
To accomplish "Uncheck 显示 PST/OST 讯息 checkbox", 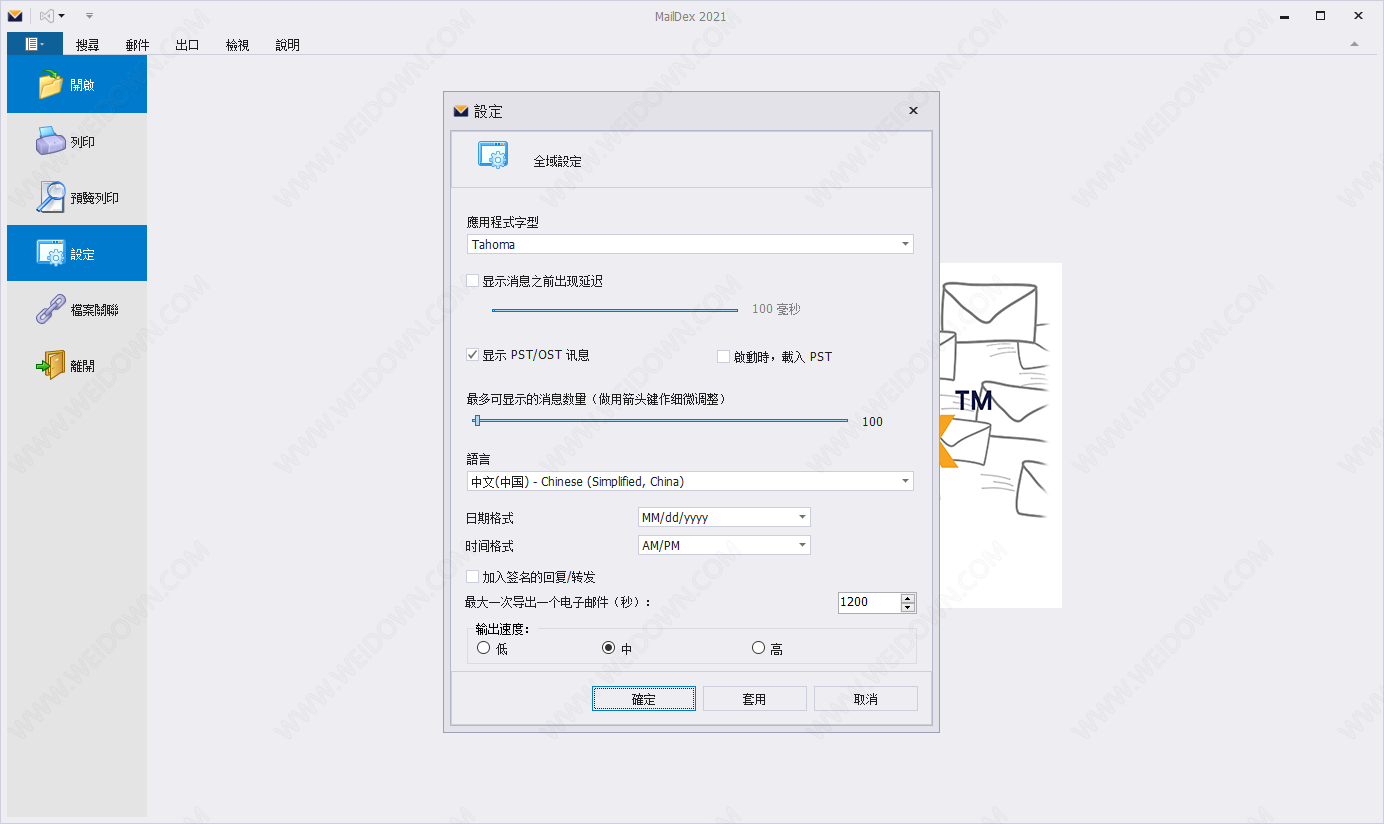I will pos(473,355).
